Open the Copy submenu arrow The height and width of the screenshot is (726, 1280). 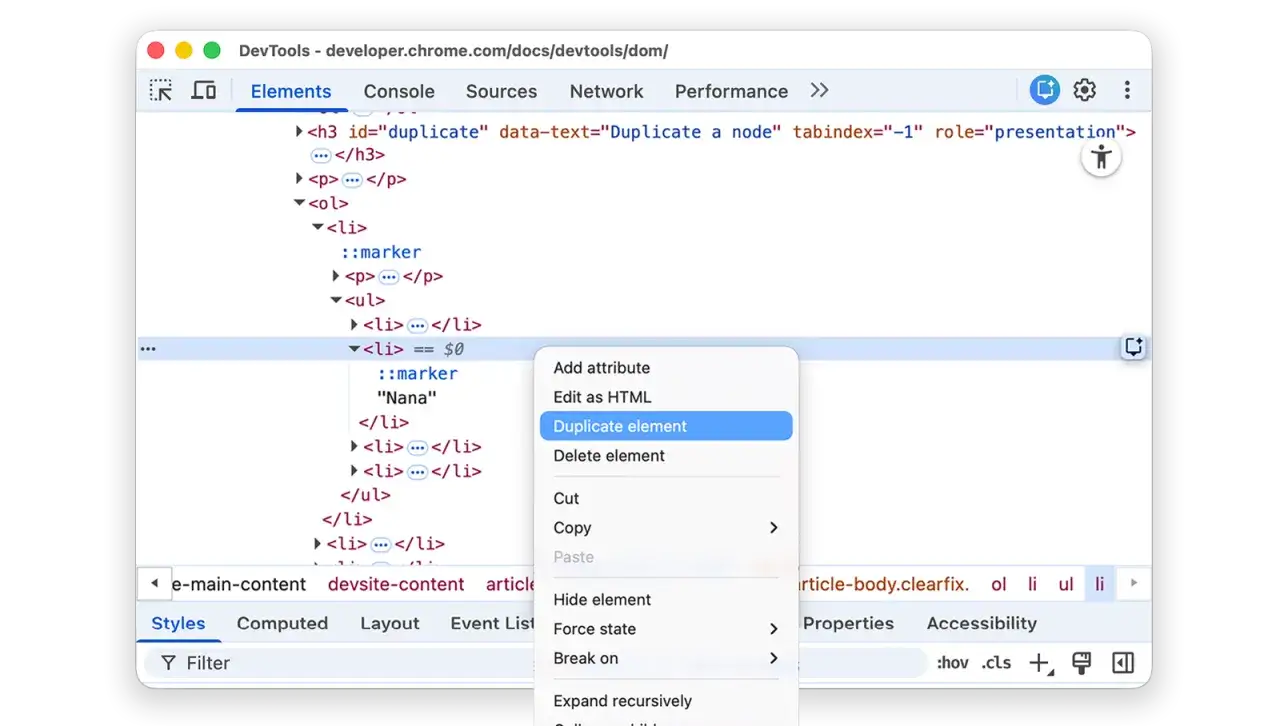pyautogui.click(x=773, y=528)
